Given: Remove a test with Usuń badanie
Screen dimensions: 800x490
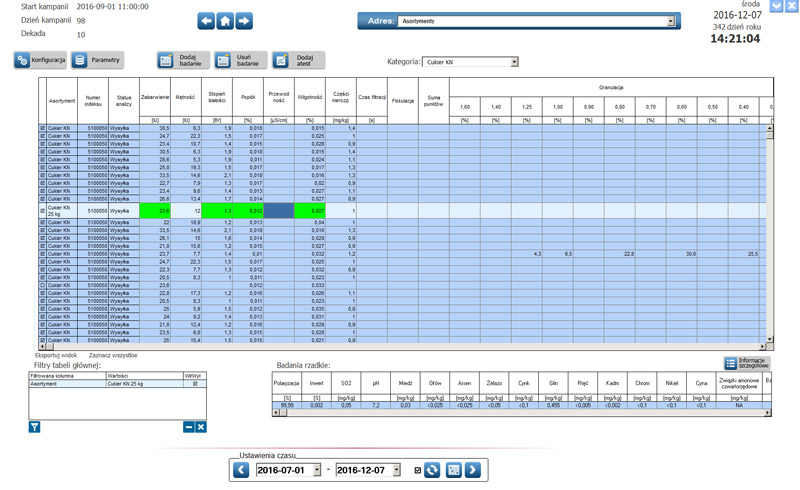Looking at the screenshot, I should coord(241,60).
